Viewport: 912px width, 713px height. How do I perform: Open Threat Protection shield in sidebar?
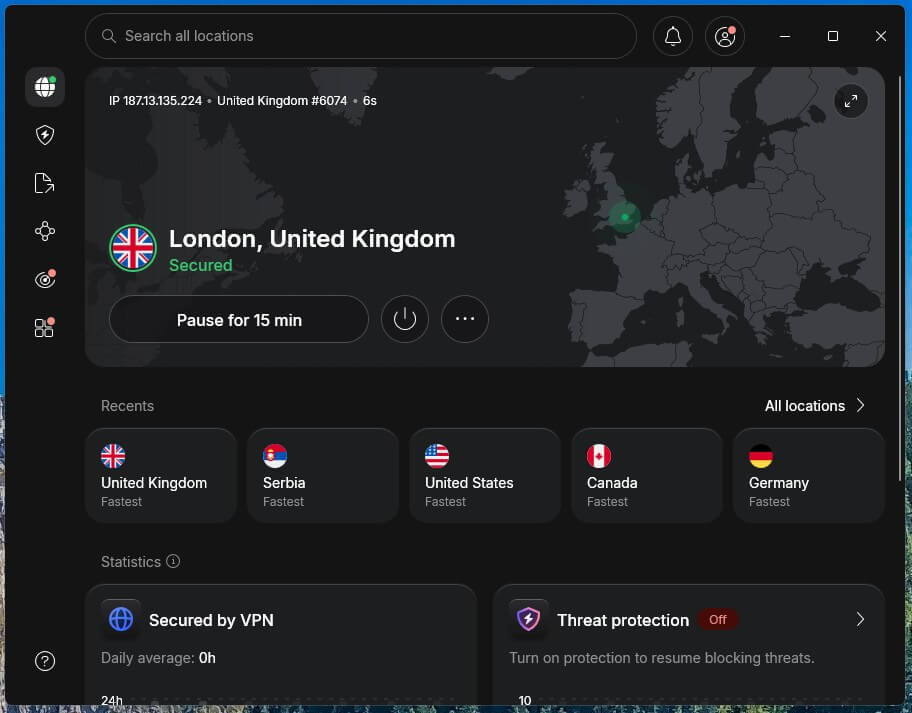tap(45, 135)
